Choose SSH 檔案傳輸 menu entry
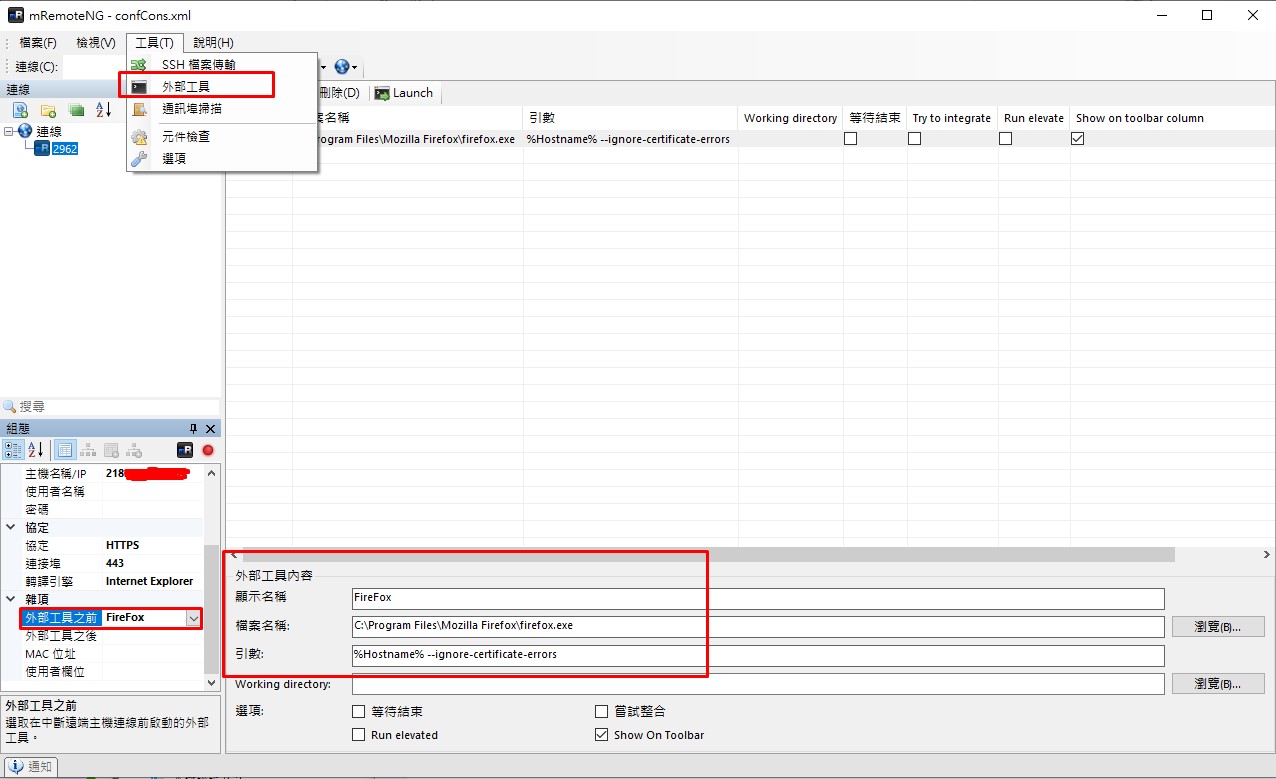Screen dimensions: 1276x779 [198, 65]
